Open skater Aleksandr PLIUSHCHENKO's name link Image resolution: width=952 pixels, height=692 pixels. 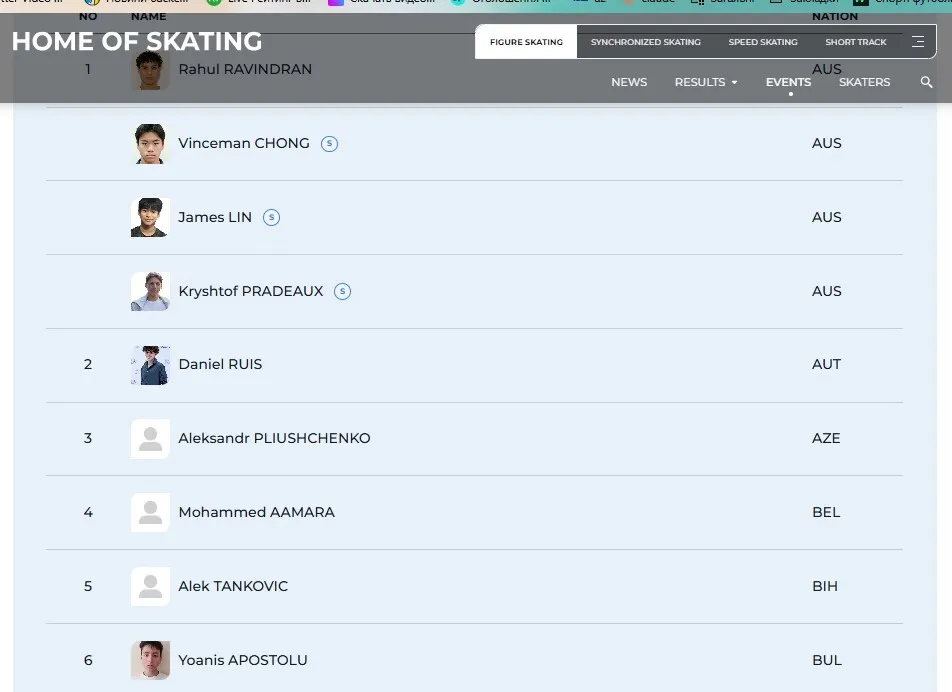[x=274, y=438]
